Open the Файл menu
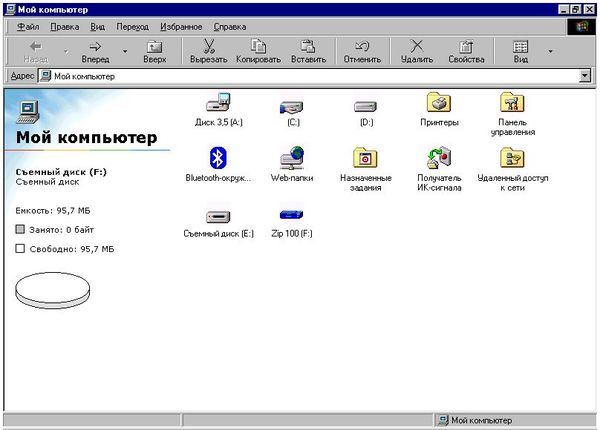This screenshot has width=600, height=430. pos(28,27)
